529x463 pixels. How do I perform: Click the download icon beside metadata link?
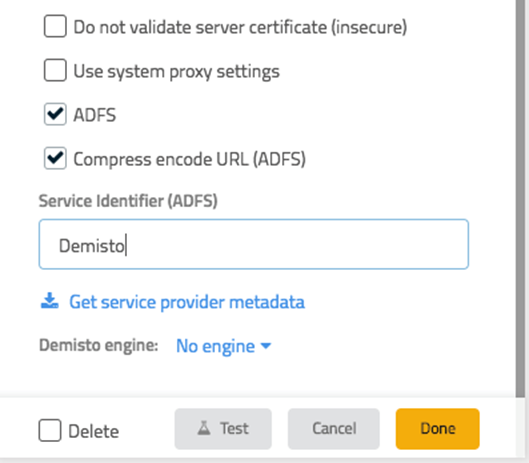point(50,301)
